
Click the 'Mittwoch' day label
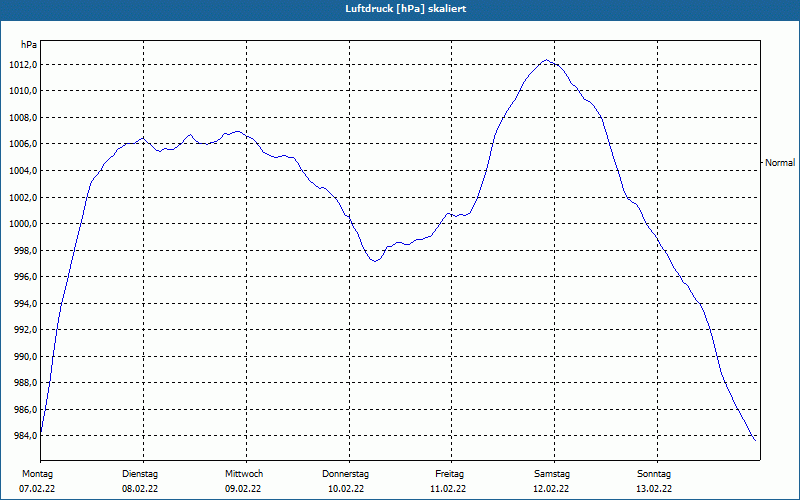point(244,474)
